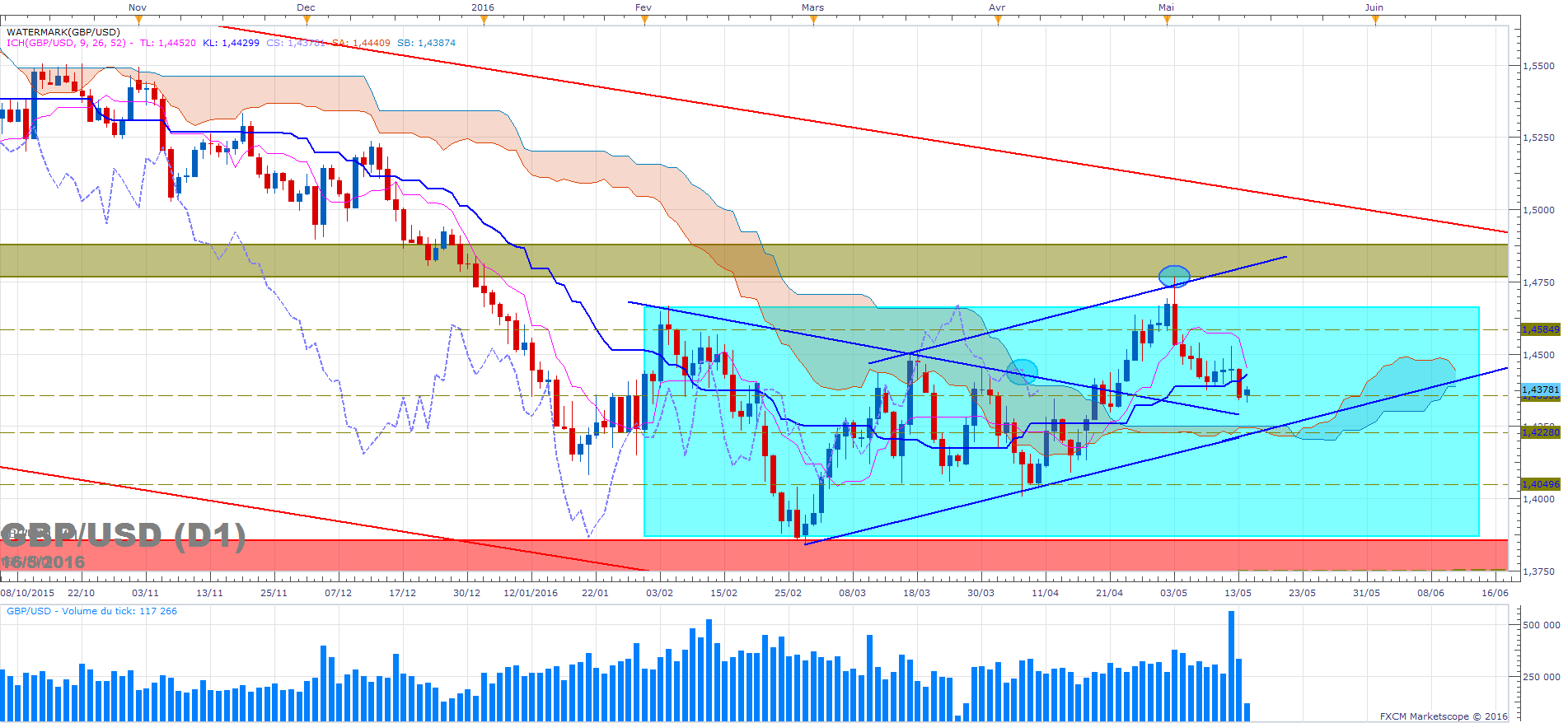Click the 22/10 date axis label

81,593
